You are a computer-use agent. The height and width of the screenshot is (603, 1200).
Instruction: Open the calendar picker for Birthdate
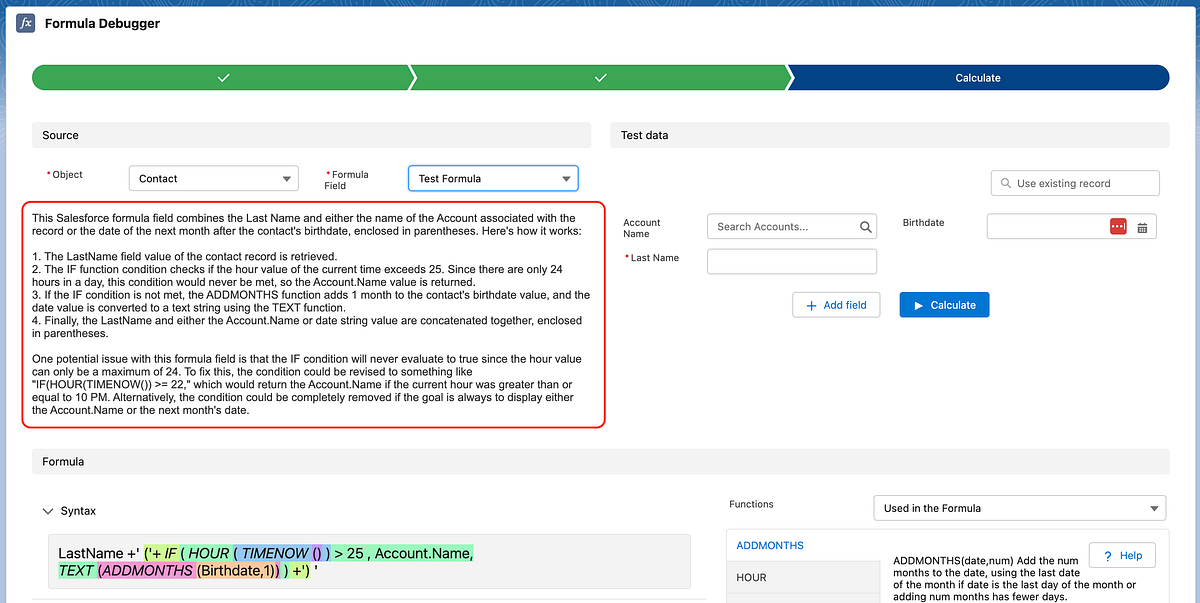tap(1143, 226)
